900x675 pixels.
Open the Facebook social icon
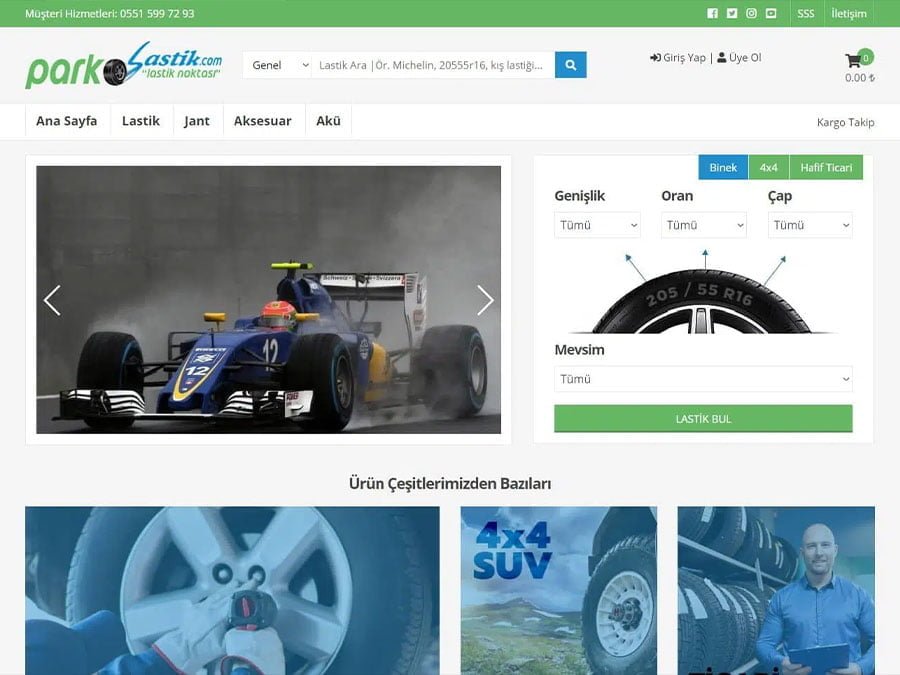(712, 13)
